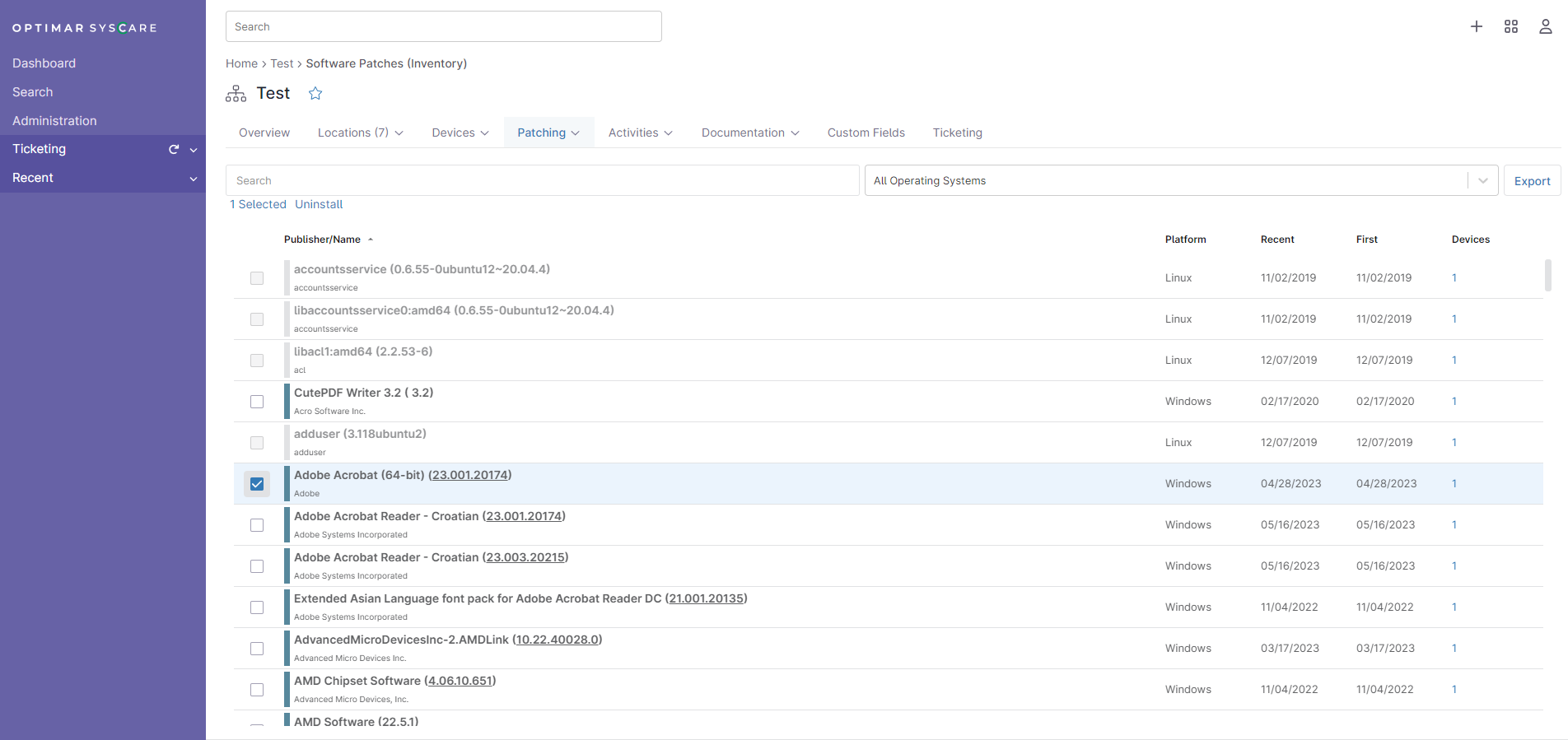This screenshot has height=740, width=1568.
Task: Open the Documentation tab dropdown
Action: 750,133
